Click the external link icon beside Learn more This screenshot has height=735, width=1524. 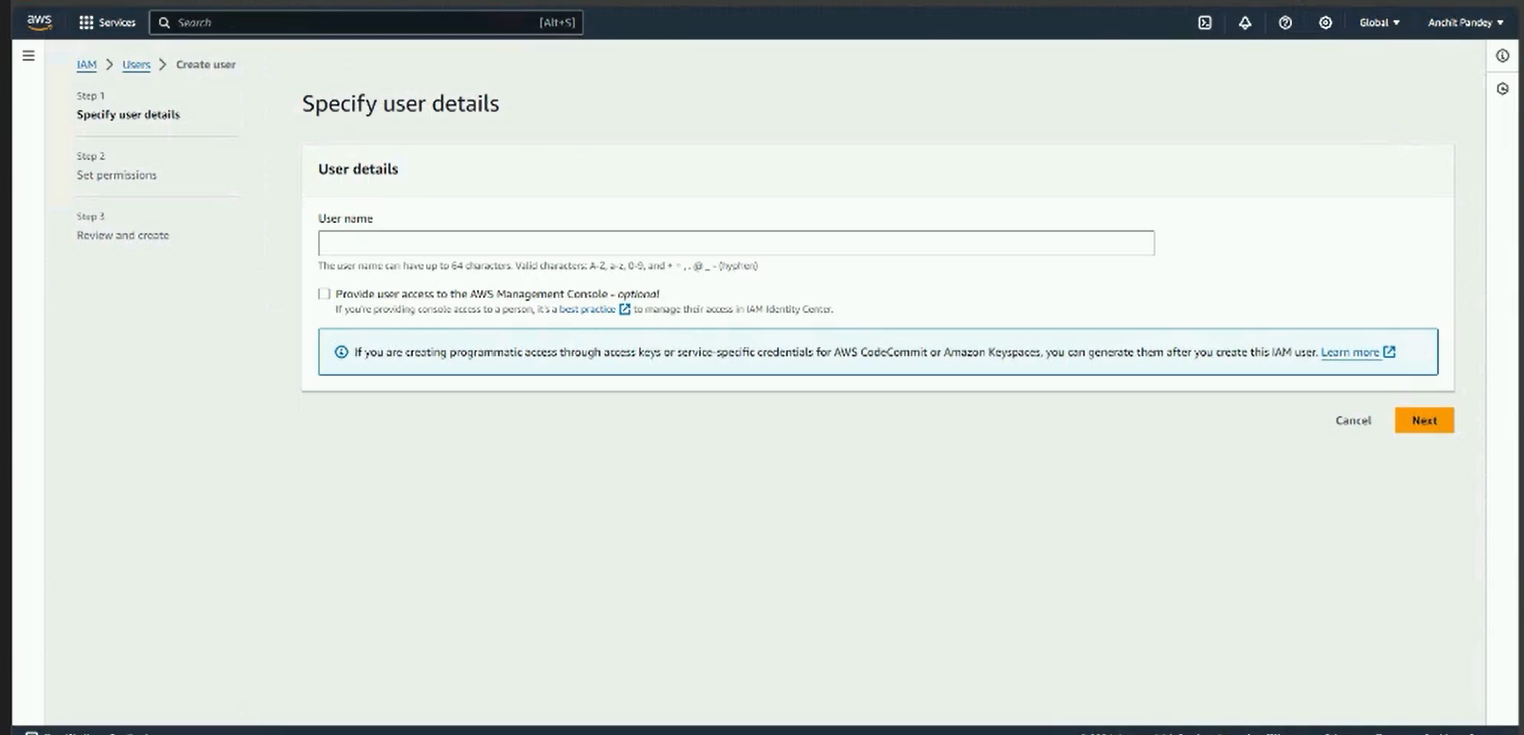pyautogui.click(x=1389, y=352)
